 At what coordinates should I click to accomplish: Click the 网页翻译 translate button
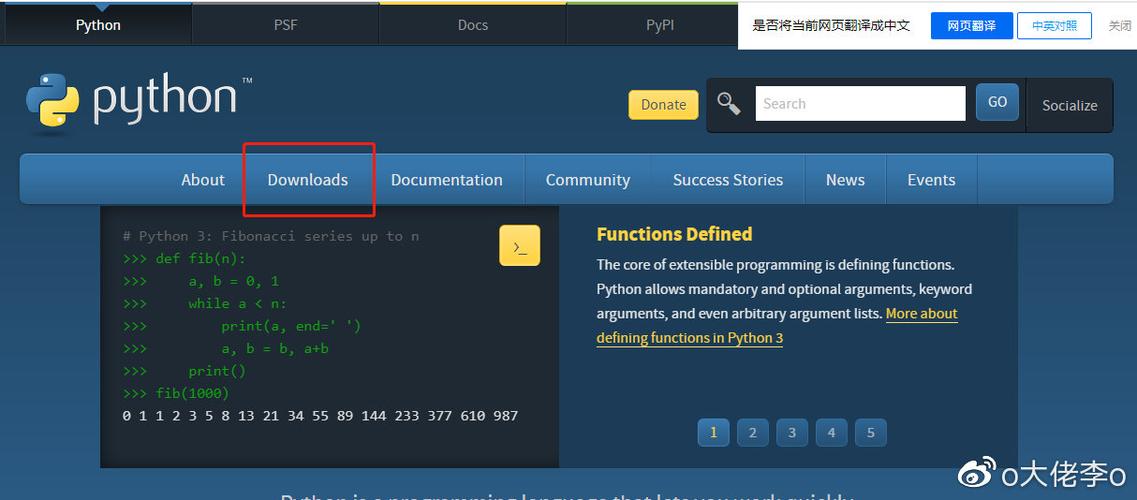click(971, 26)
